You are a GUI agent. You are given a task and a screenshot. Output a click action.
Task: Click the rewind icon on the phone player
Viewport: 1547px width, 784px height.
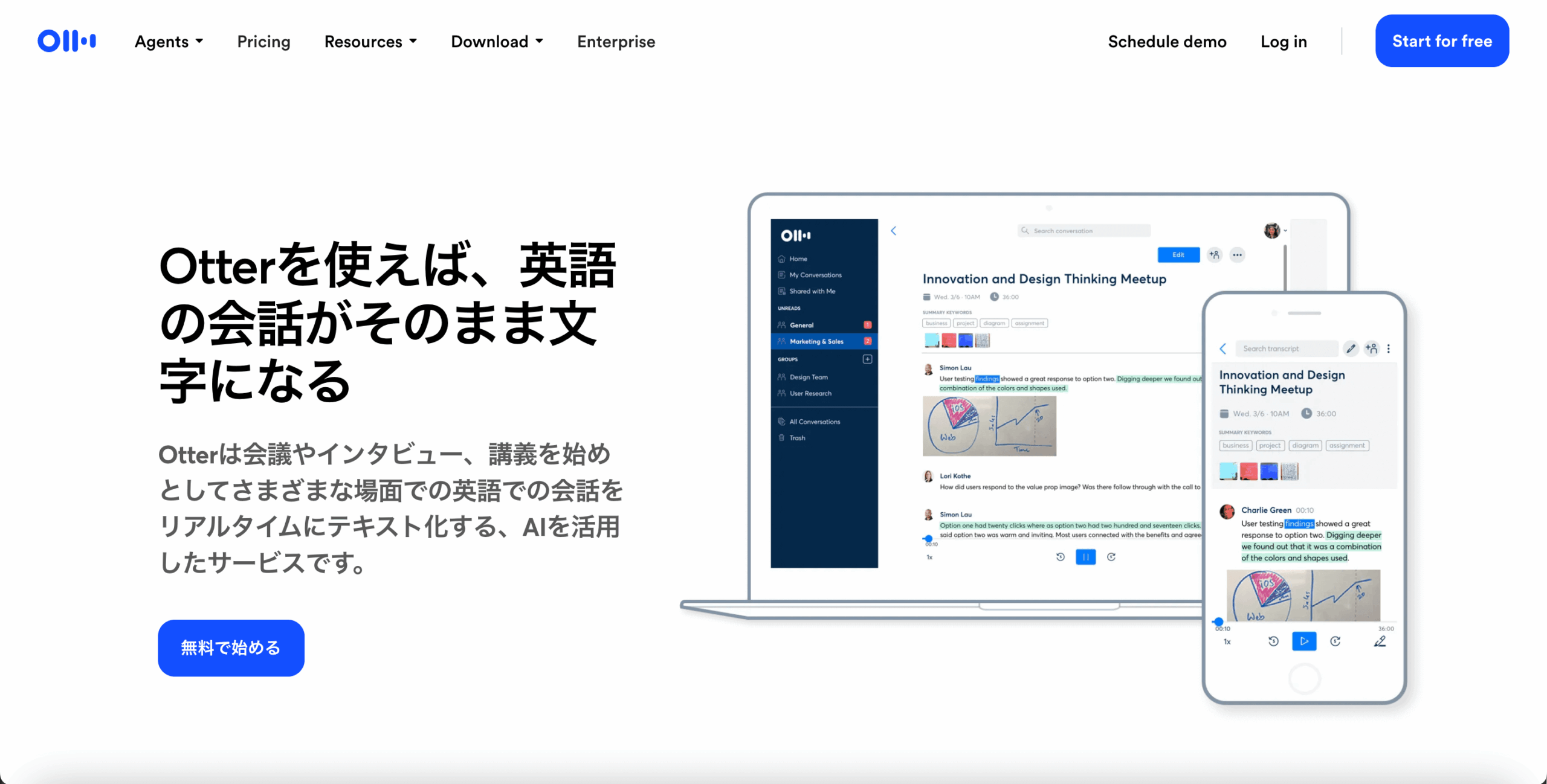(1273, 641)
